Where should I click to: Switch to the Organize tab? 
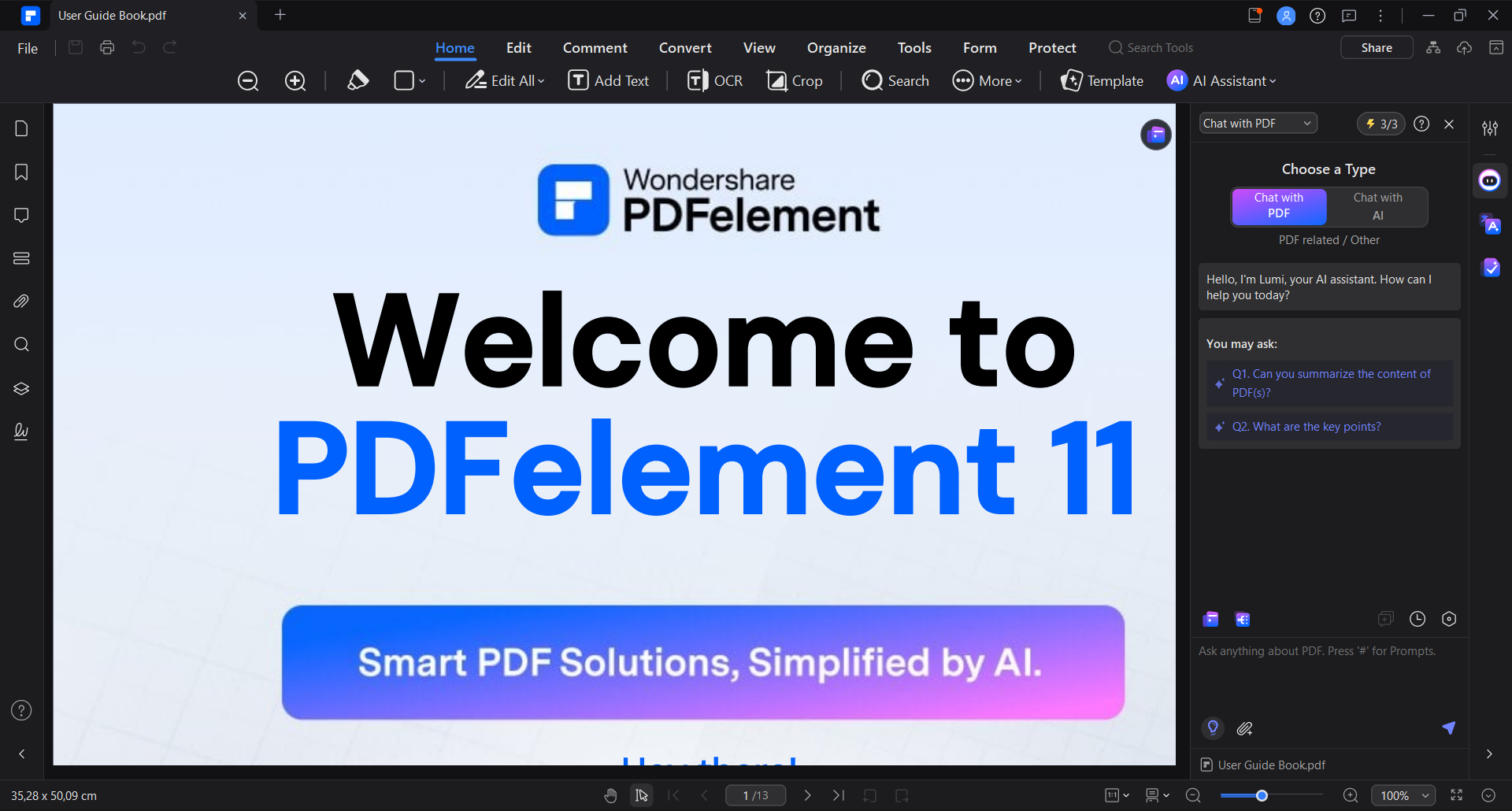pyautogui.click(x=836, y=48)
